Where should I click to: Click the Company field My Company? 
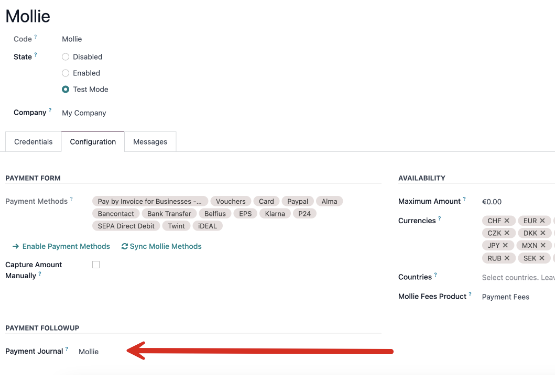tap(84, 113)
